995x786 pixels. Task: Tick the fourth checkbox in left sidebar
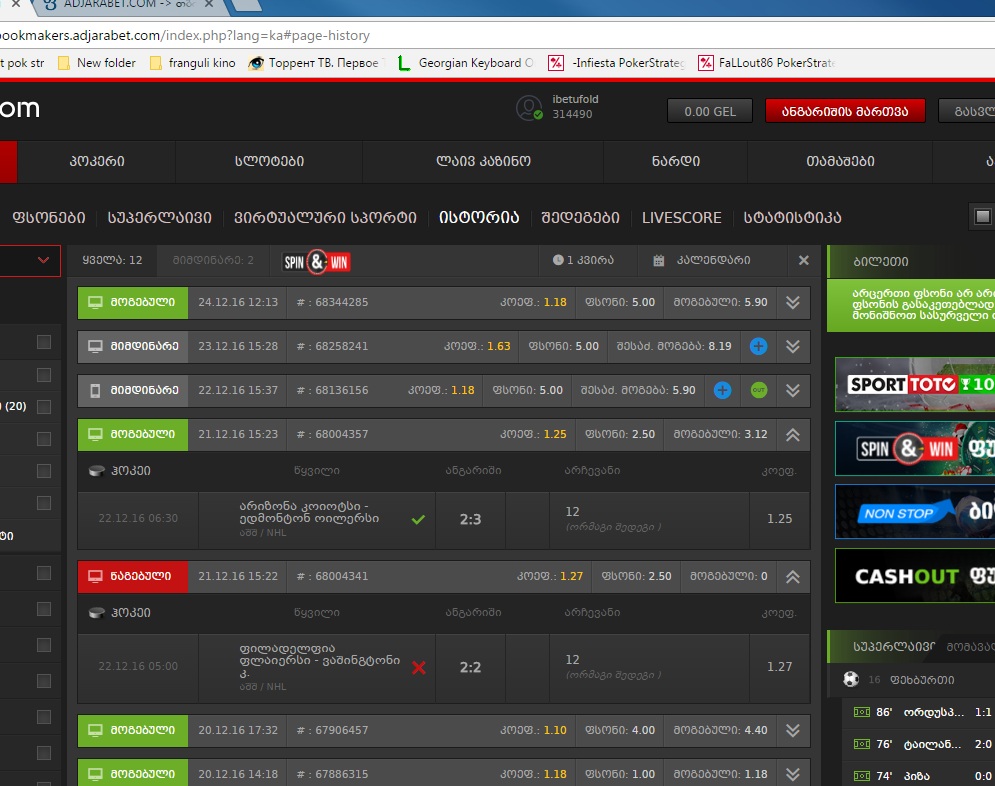tap(44, 439)
